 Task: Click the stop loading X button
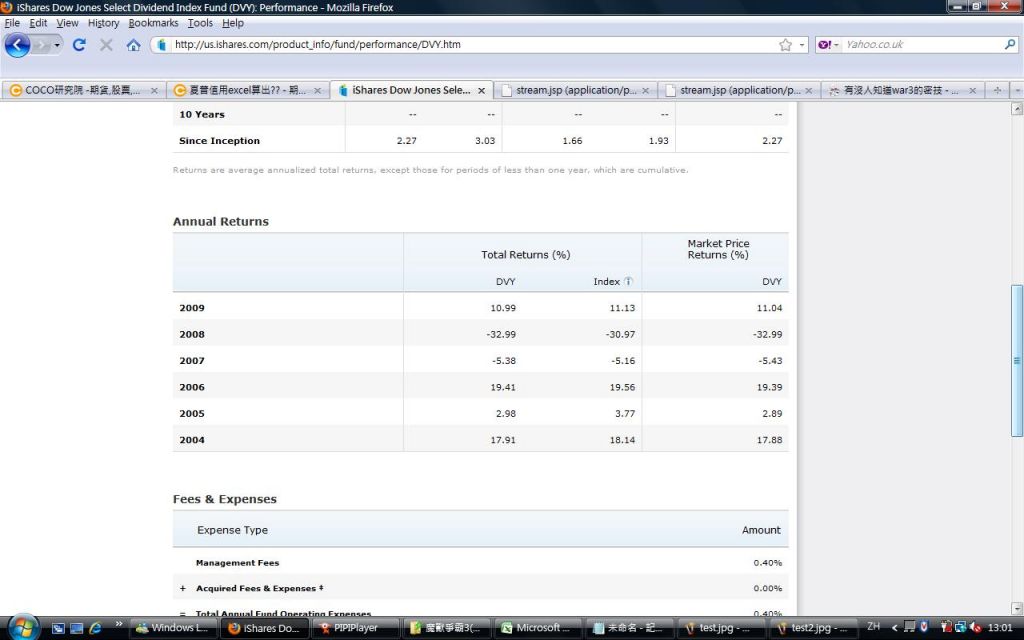106,45
